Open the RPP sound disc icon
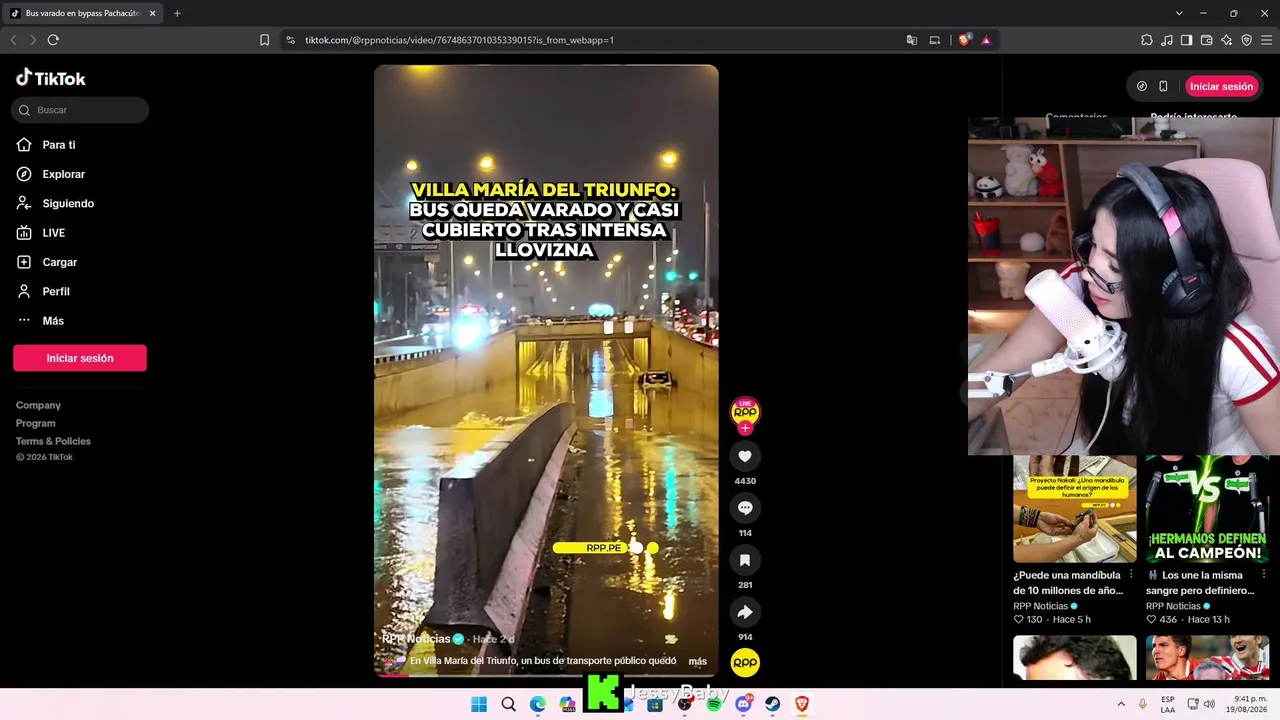This screenshot has width=1280, height=720. pyautogui.click(x=745, y=663)
